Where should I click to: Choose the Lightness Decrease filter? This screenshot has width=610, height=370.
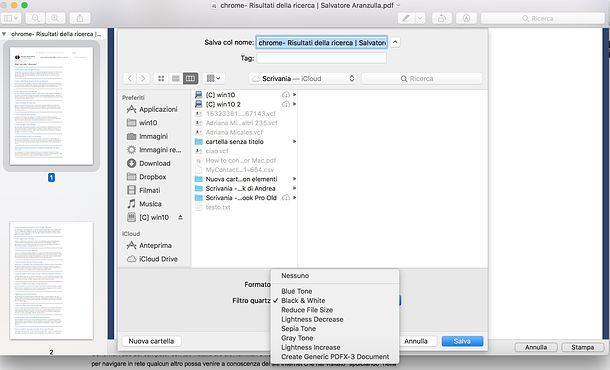coord(335,319)
